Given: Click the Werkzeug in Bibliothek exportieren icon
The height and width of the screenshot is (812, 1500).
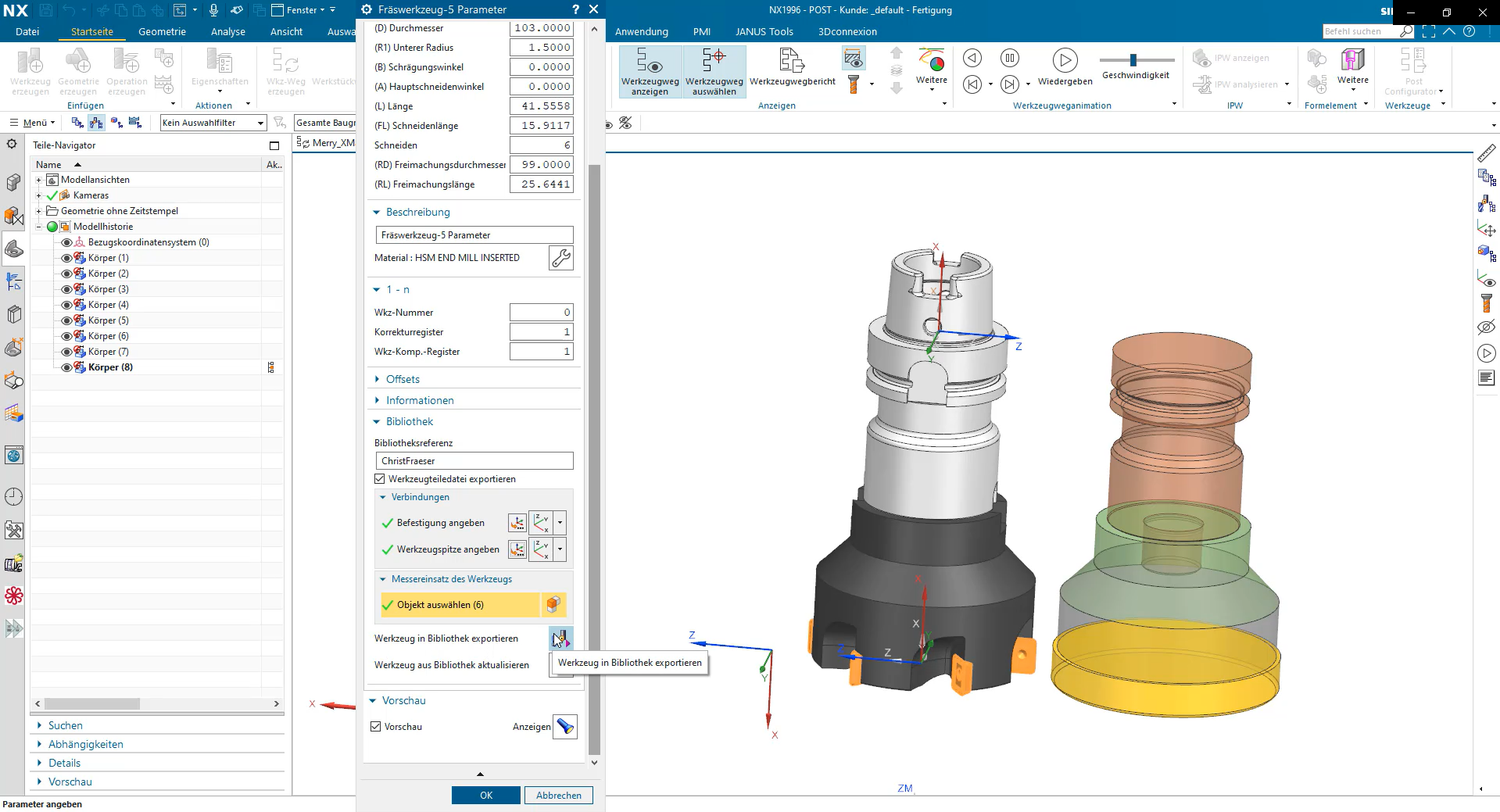Looking at the screenshot, I should point(560,639).
